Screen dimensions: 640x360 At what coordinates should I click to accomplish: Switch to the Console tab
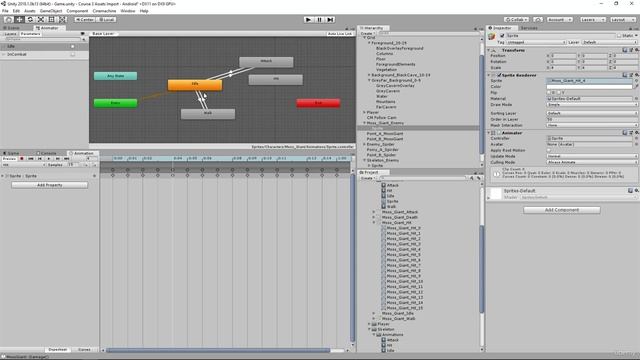tap(46, 153)
